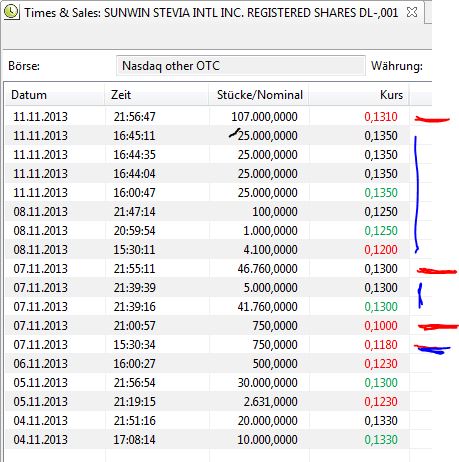Click the date 06.11.2013
The width and height of the screenshot is (459, 462).
(x=40, y=364)
